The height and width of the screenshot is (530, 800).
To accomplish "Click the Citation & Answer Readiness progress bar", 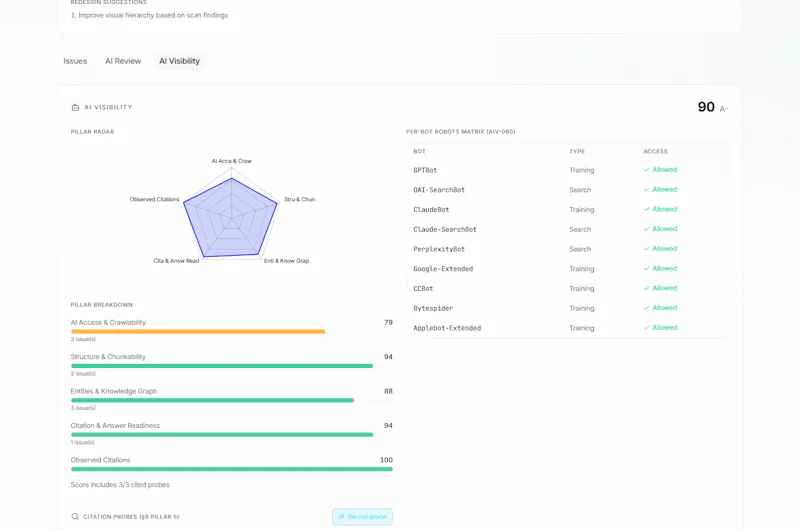I will [x=232, y=435].
